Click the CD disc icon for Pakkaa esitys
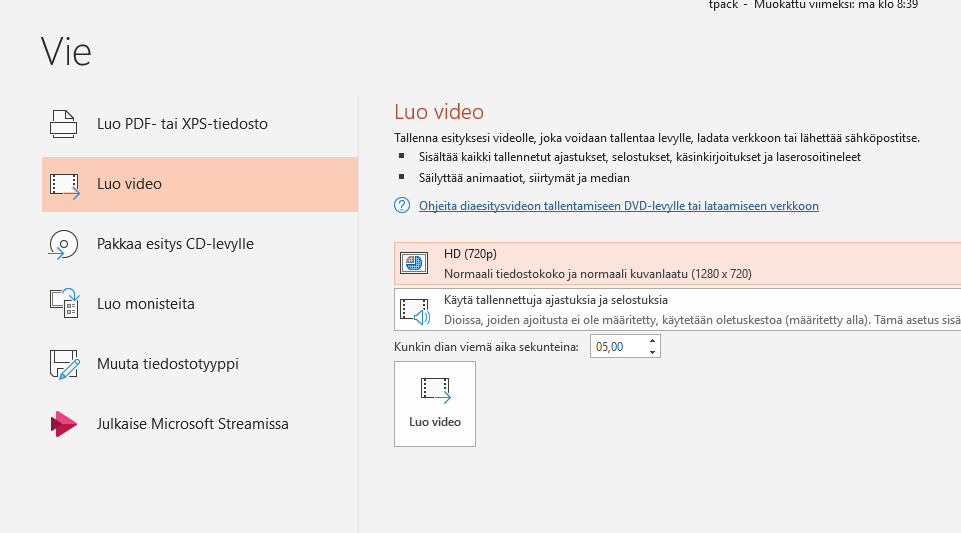This screenshot has width=961, height=533. pyautogui.click(x=64, y=244)
